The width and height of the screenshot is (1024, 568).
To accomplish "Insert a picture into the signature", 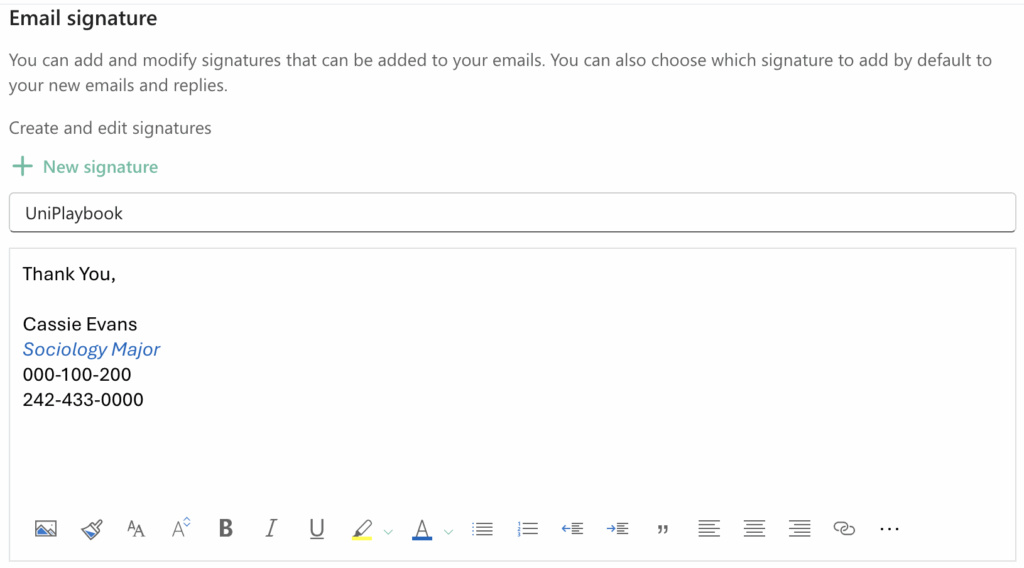I will pyautogui.click(x=45, y=529).
